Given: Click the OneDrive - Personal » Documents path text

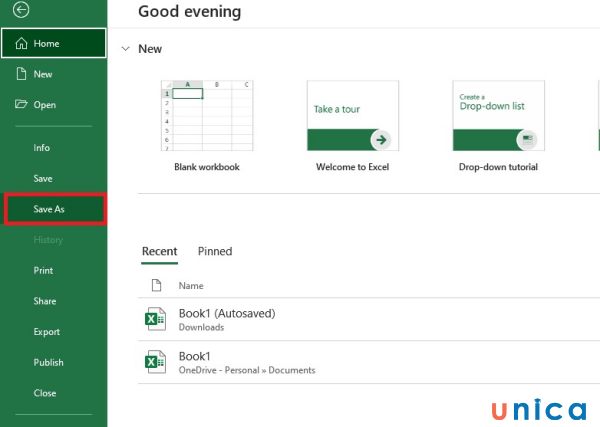Looking at the screenshot, I should (x=247, y=370).
